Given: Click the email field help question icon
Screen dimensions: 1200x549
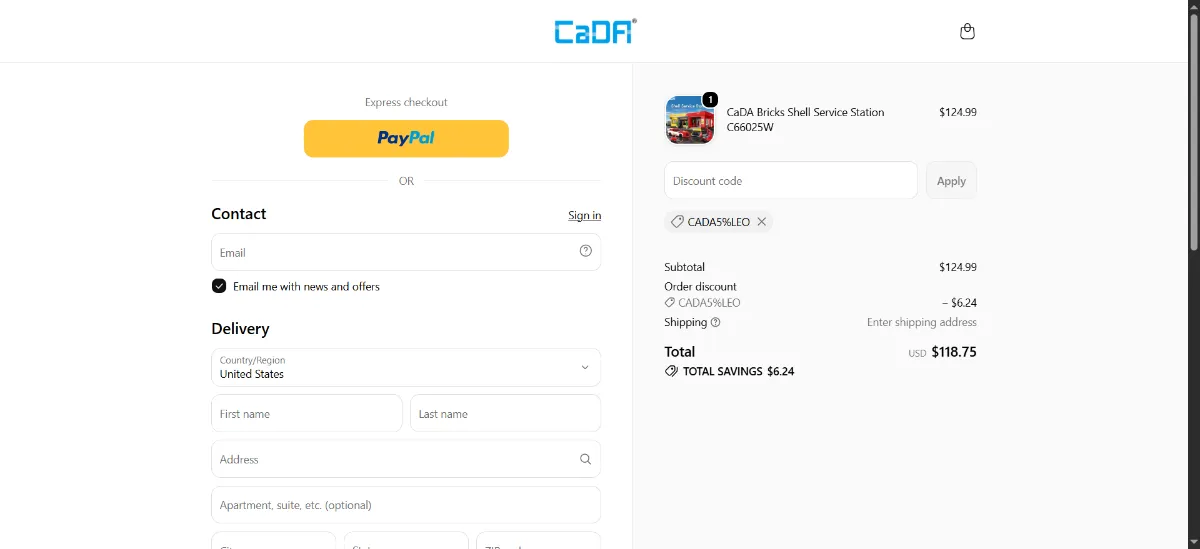Looking at the screenshot, I should (x=586, y=251).
